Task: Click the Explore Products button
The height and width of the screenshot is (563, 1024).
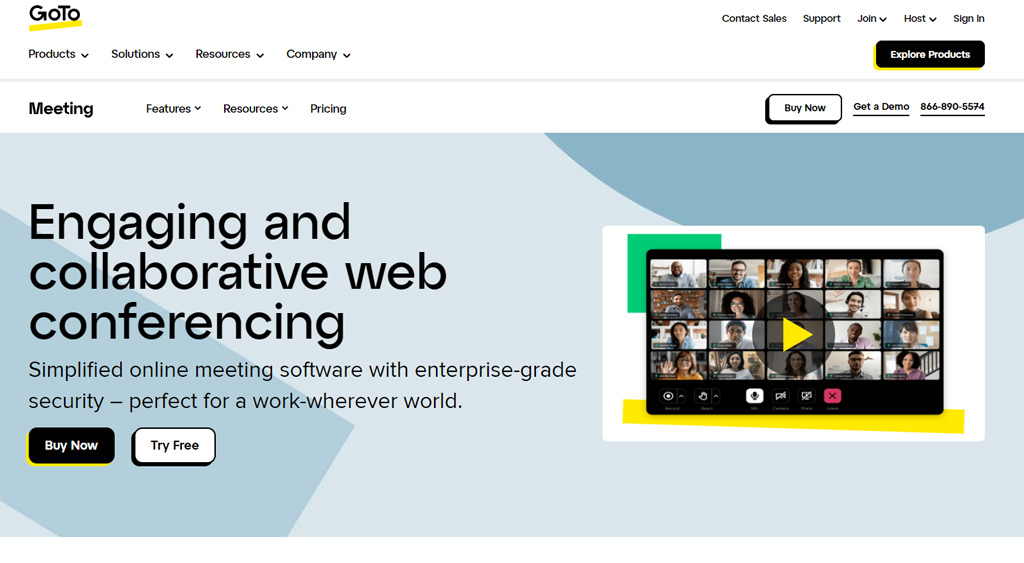Action: (x=930, y=55)
